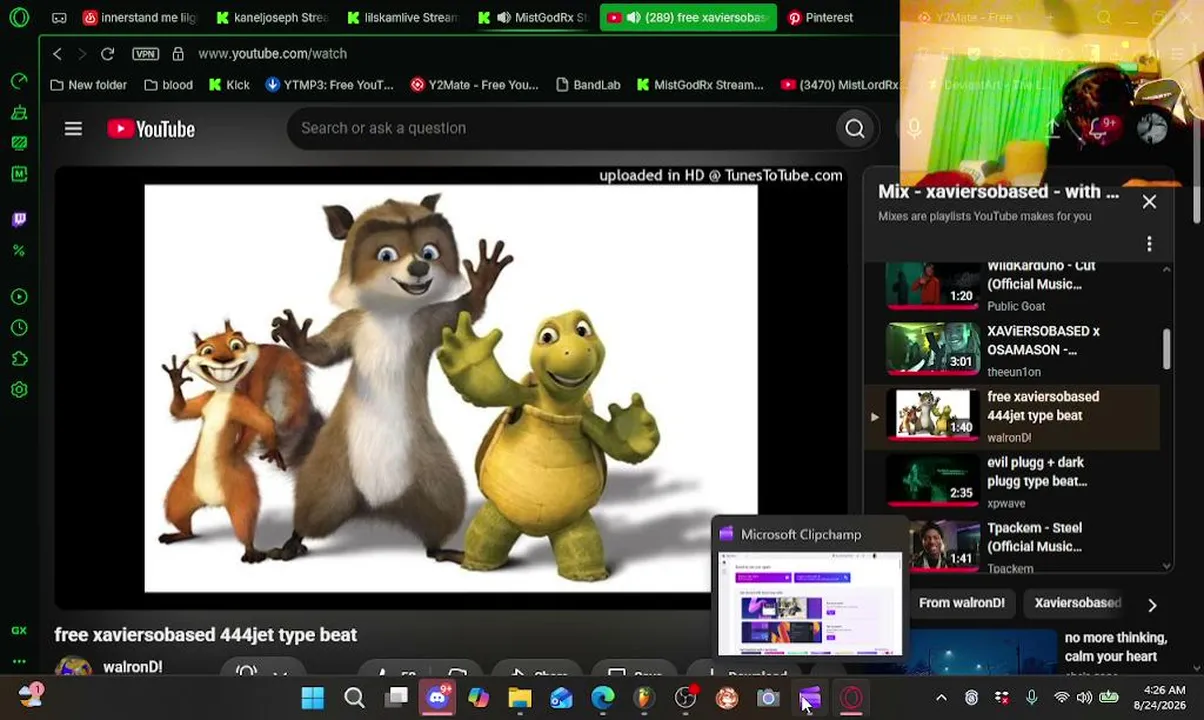Switch to kaneljoseph Stream tab
Image resolution: width=1204 pixels, height=720 pixels.
pos(272,17)
